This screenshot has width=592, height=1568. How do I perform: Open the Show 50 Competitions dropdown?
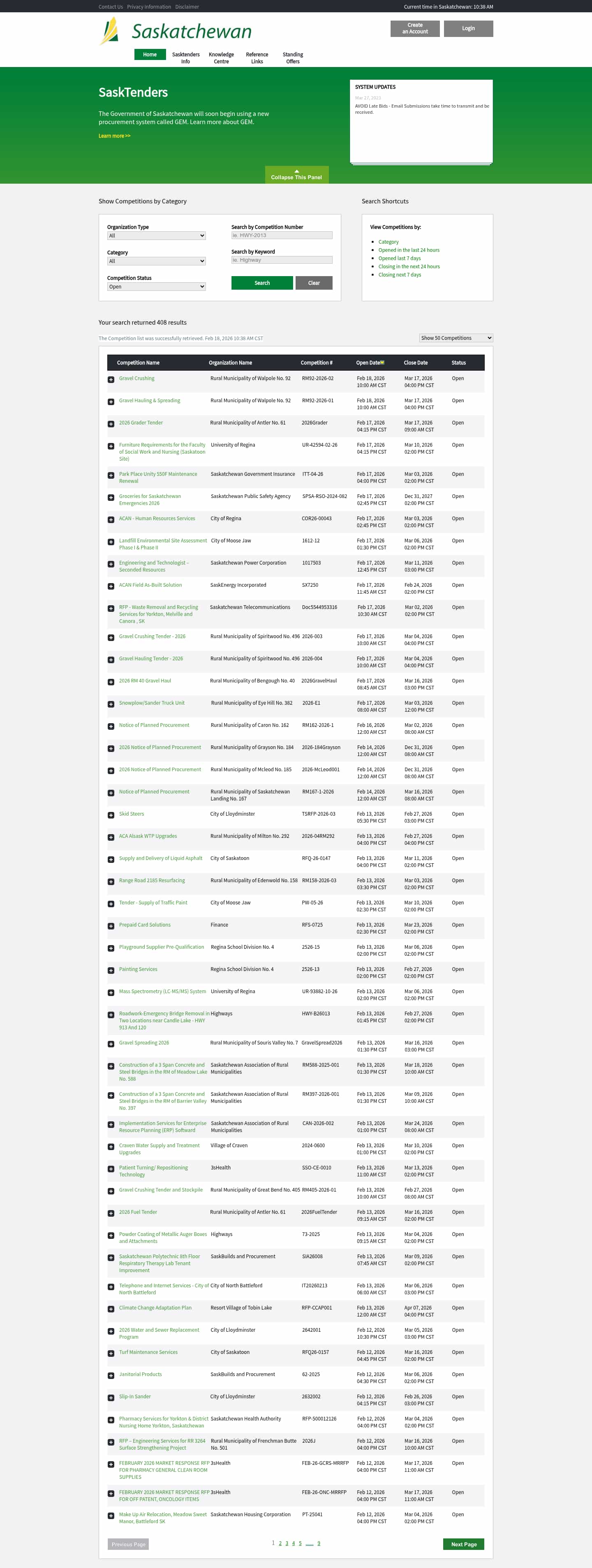(x=456, y=338)
